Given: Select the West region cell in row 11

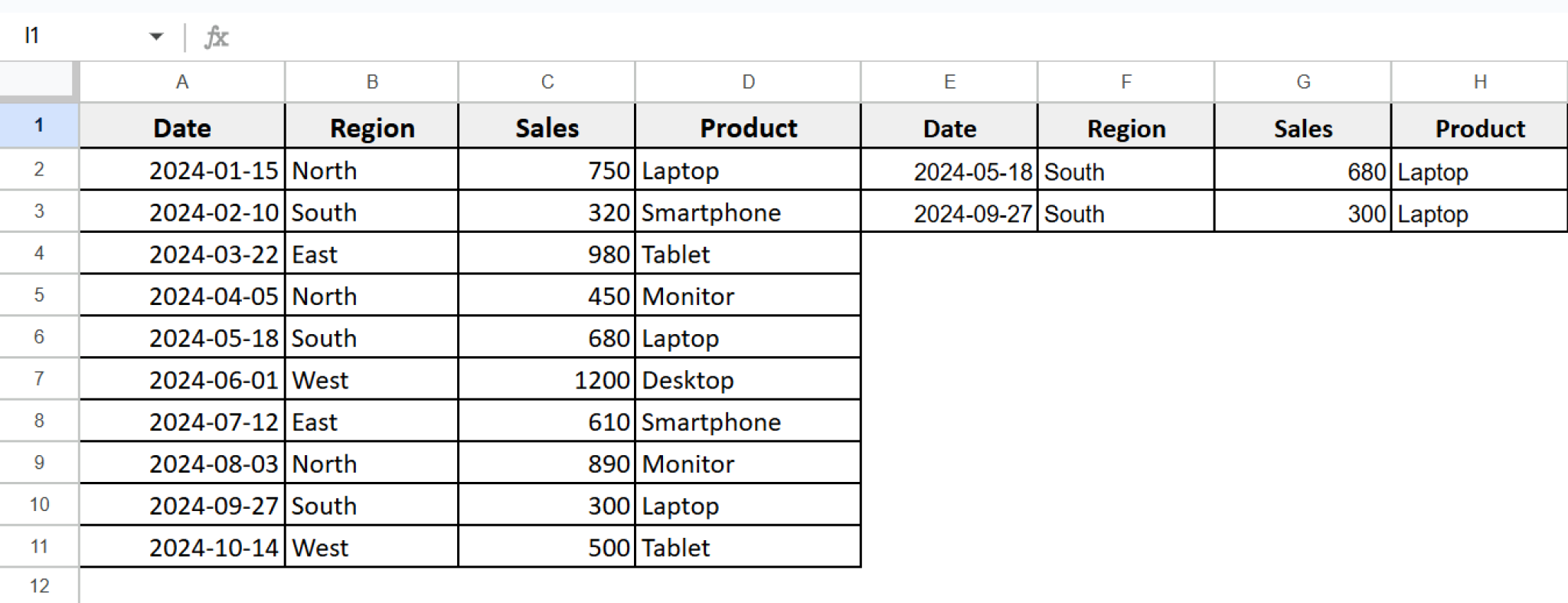Looking at the screenshot, I should (371, 546).
